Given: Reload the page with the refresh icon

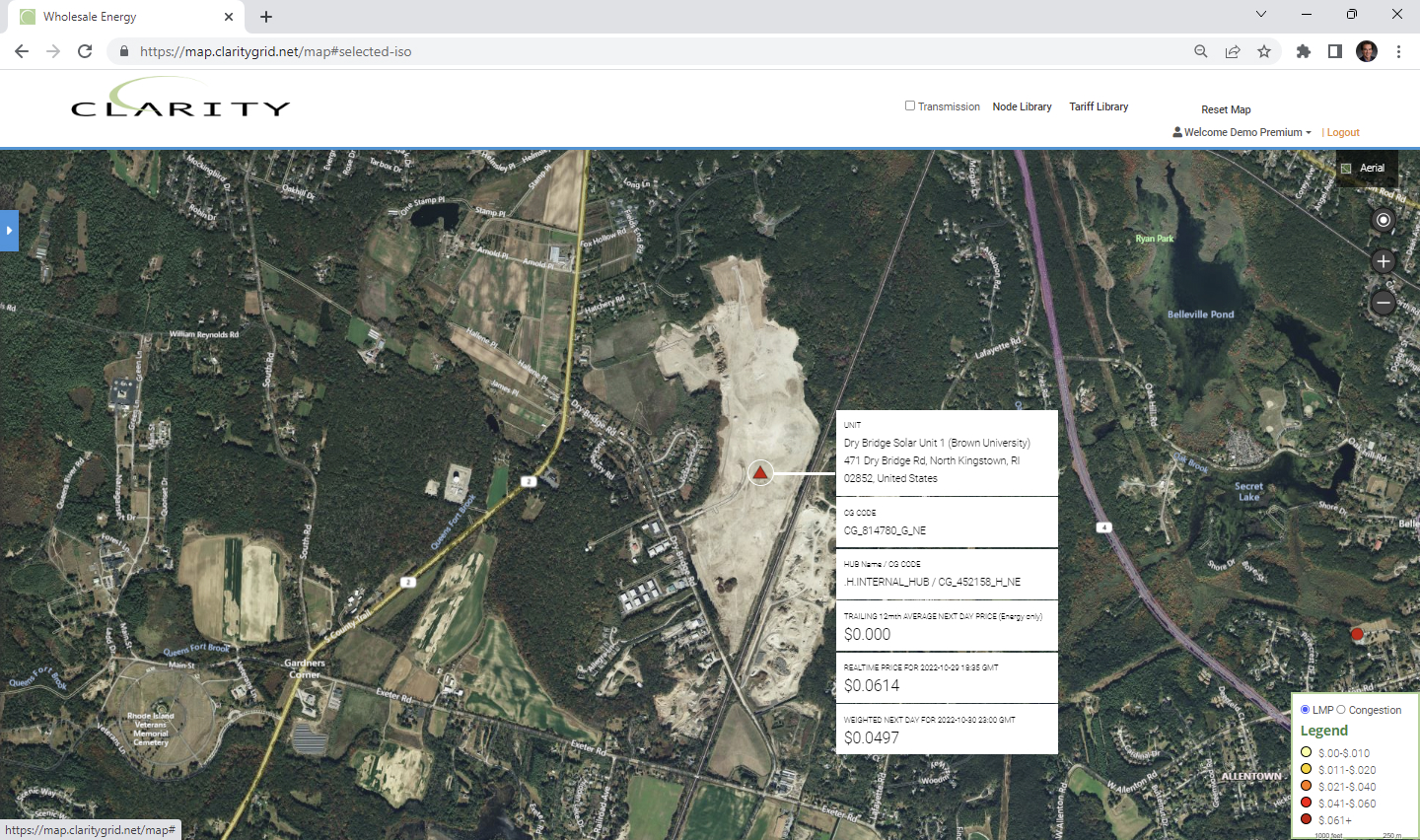Looking at the screenshot, I should (85, 51).
